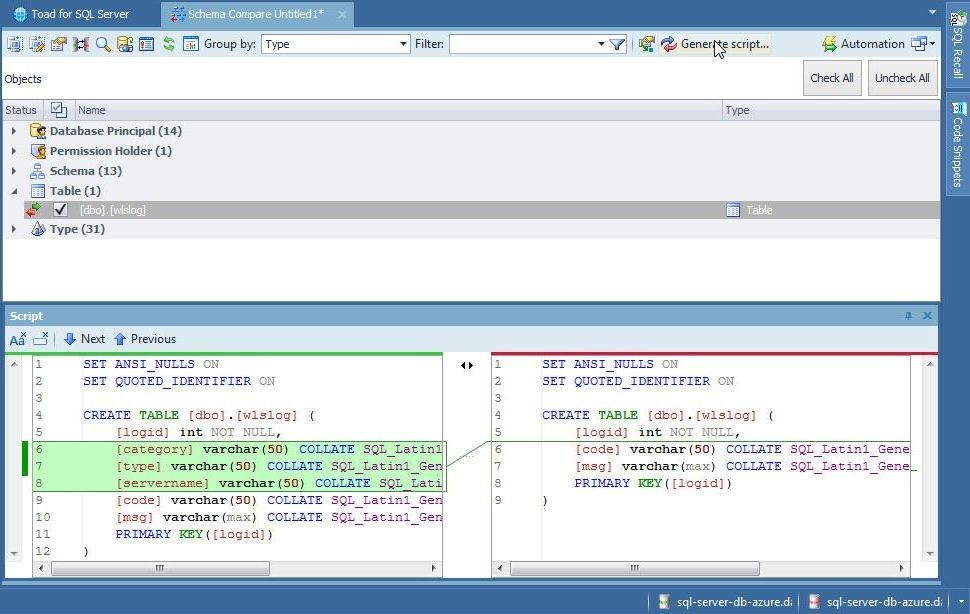Click the Generate script button
Viewport: 970px width, 614px height.
[716, 44]
